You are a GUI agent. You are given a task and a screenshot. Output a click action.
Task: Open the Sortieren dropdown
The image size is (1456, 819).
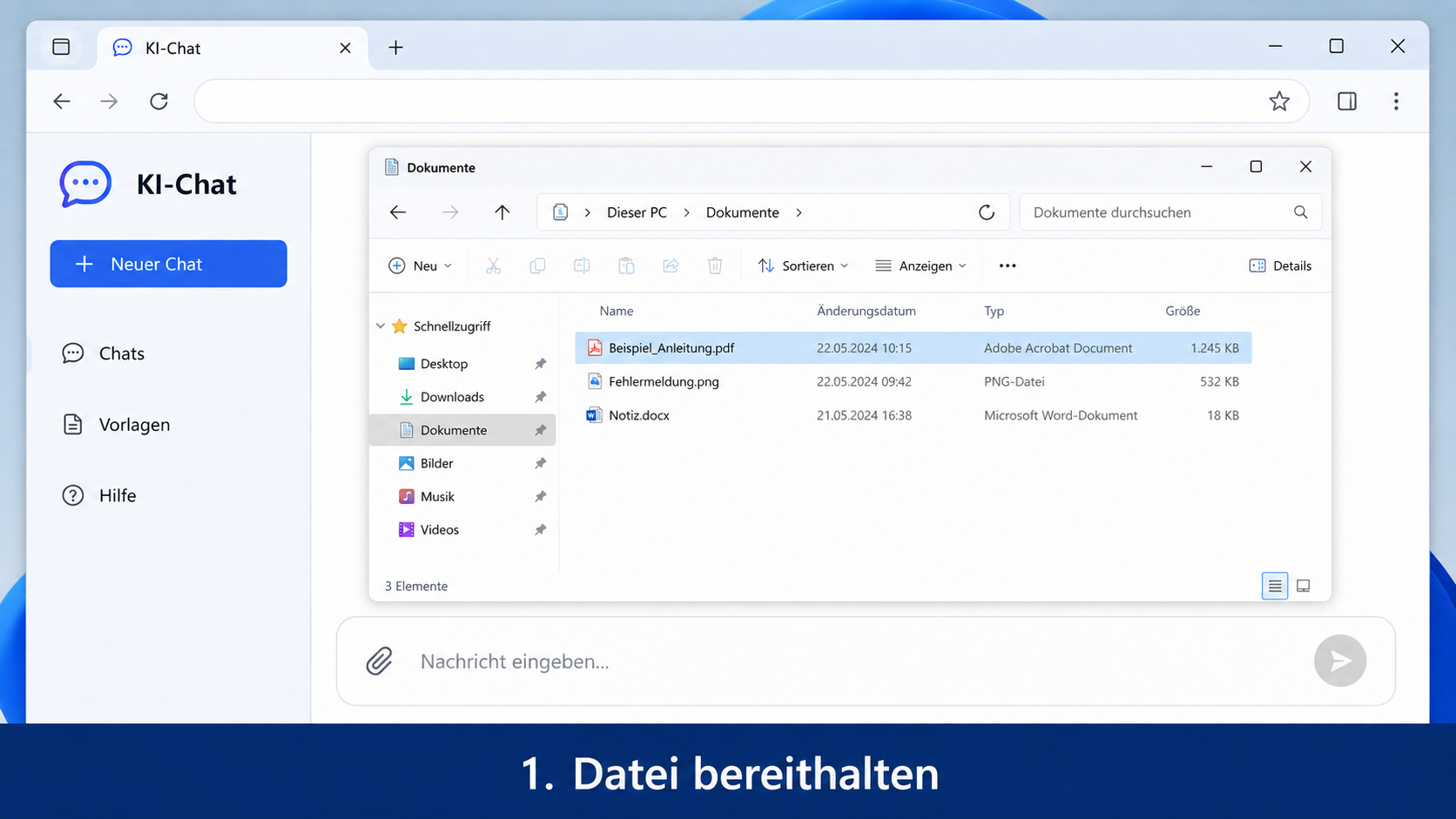click(x=803, y=265)
